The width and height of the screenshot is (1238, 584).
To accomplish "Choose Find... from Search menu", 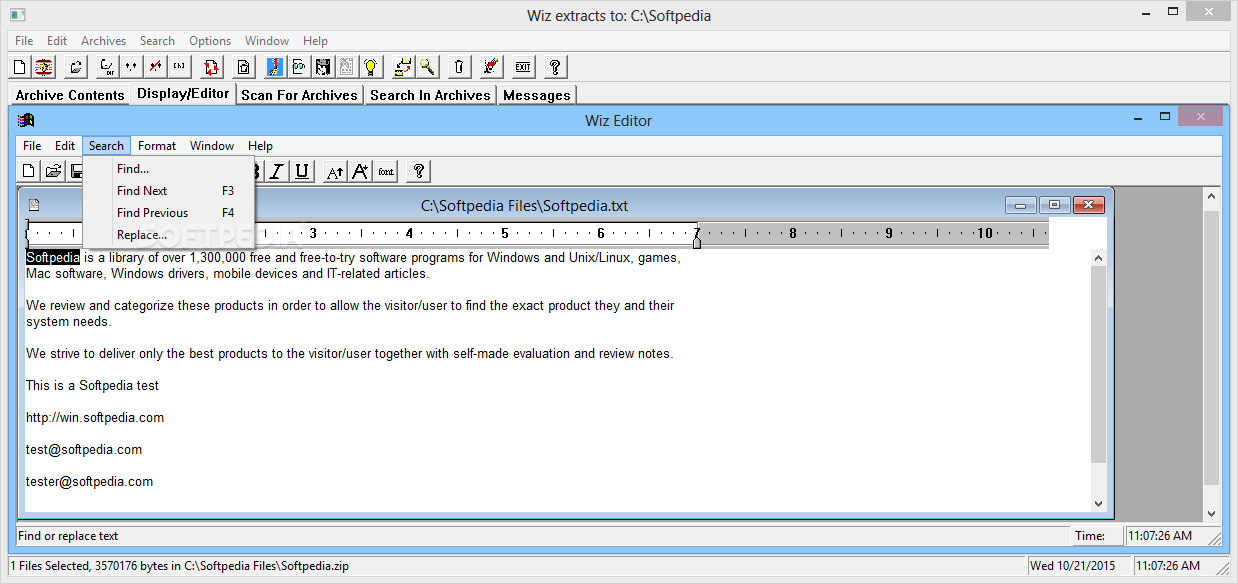I will pos(169,169).
